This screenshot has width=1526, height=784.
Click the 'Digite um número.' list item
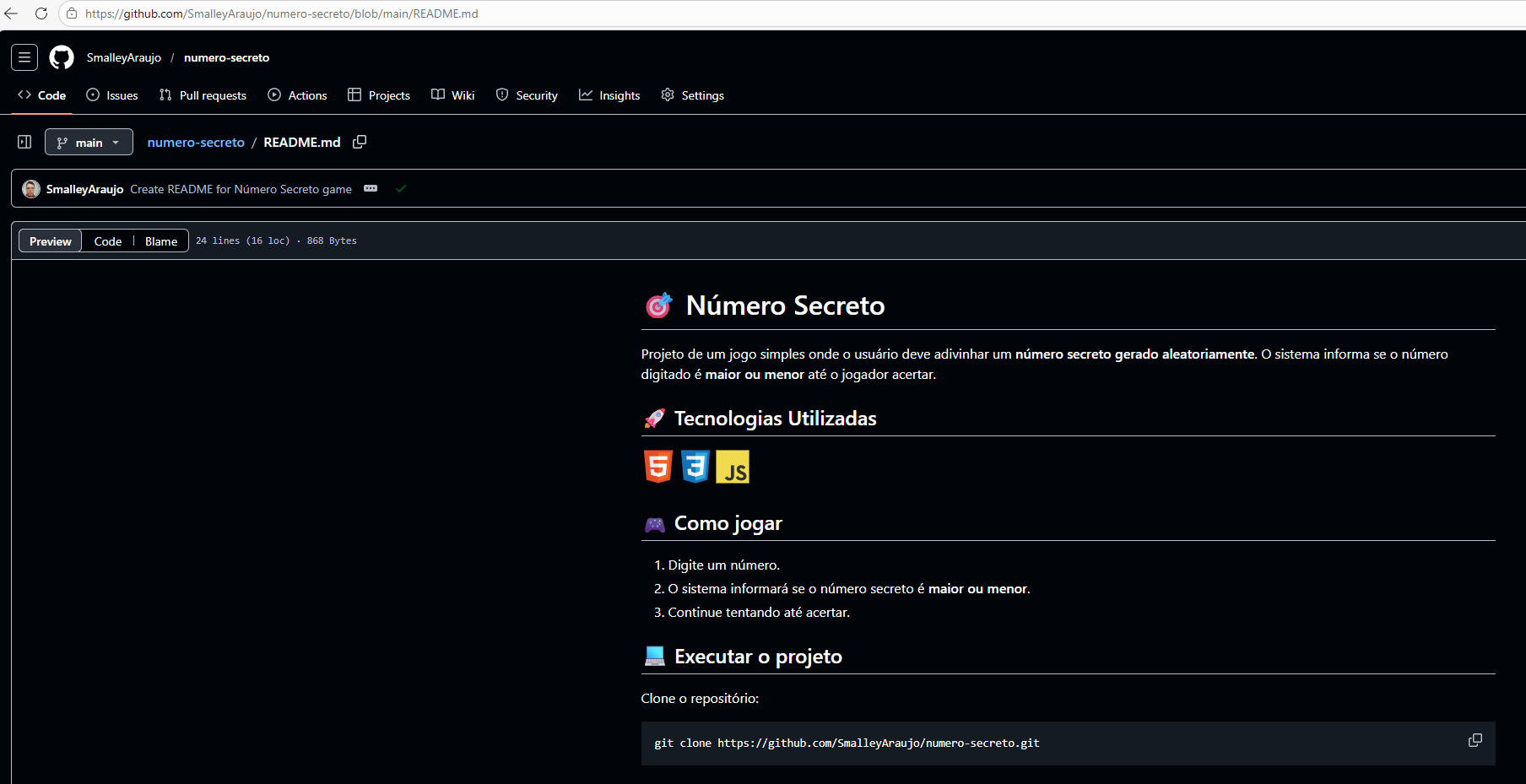pos(724,565)
